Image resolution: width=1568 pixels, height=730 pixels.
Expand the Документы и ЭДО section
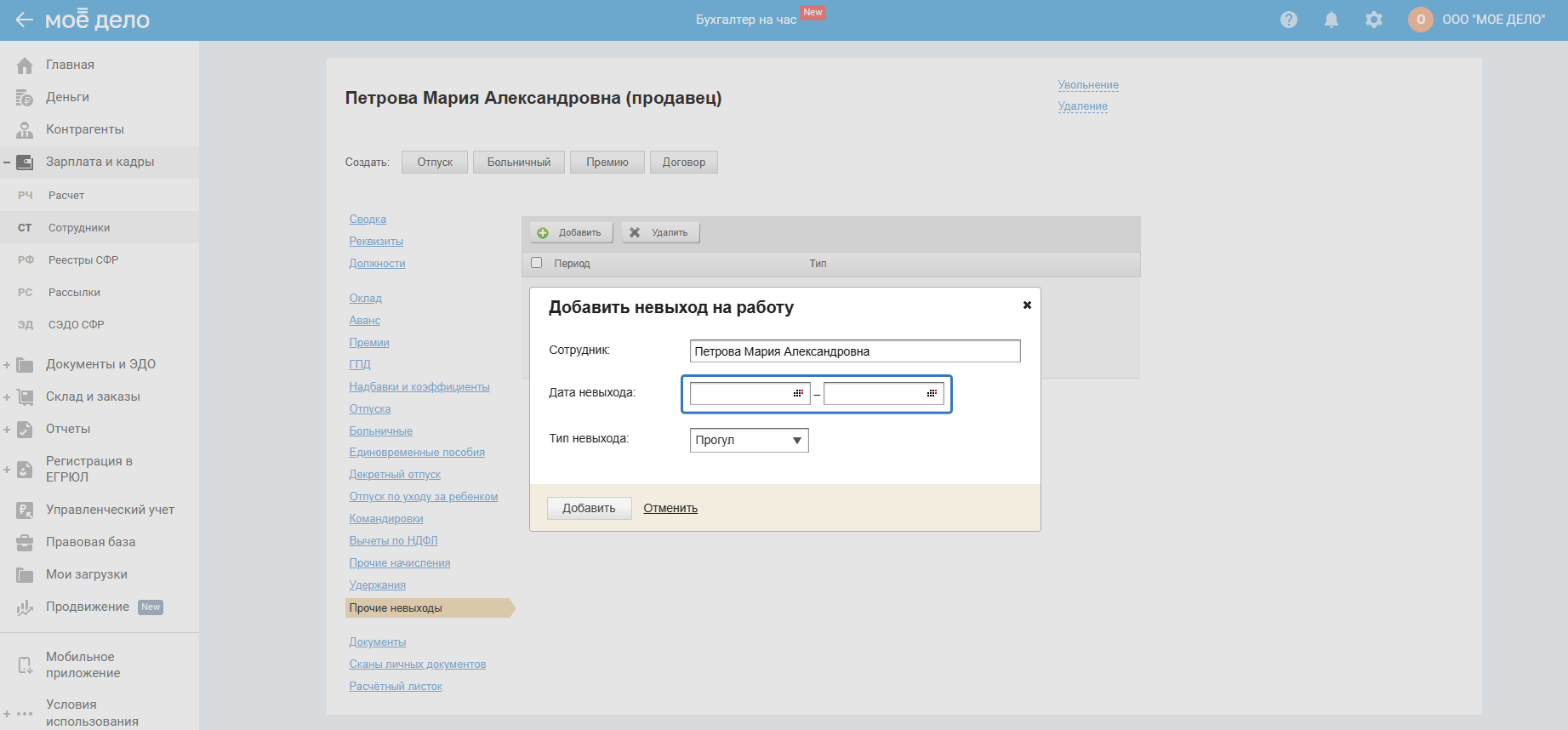7,365
